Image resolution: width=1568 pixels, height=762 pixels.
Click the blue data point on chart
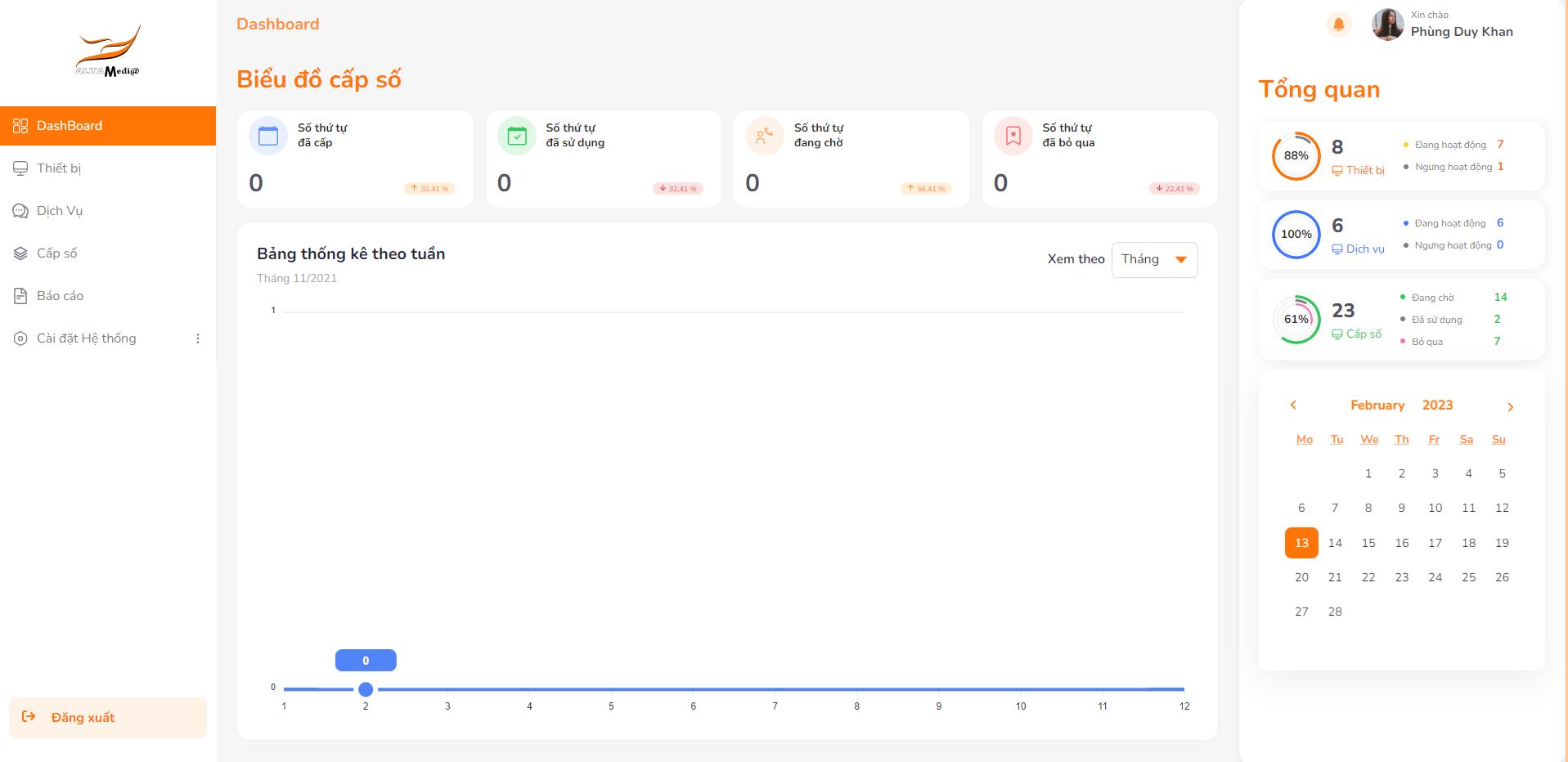coord(366,689)
